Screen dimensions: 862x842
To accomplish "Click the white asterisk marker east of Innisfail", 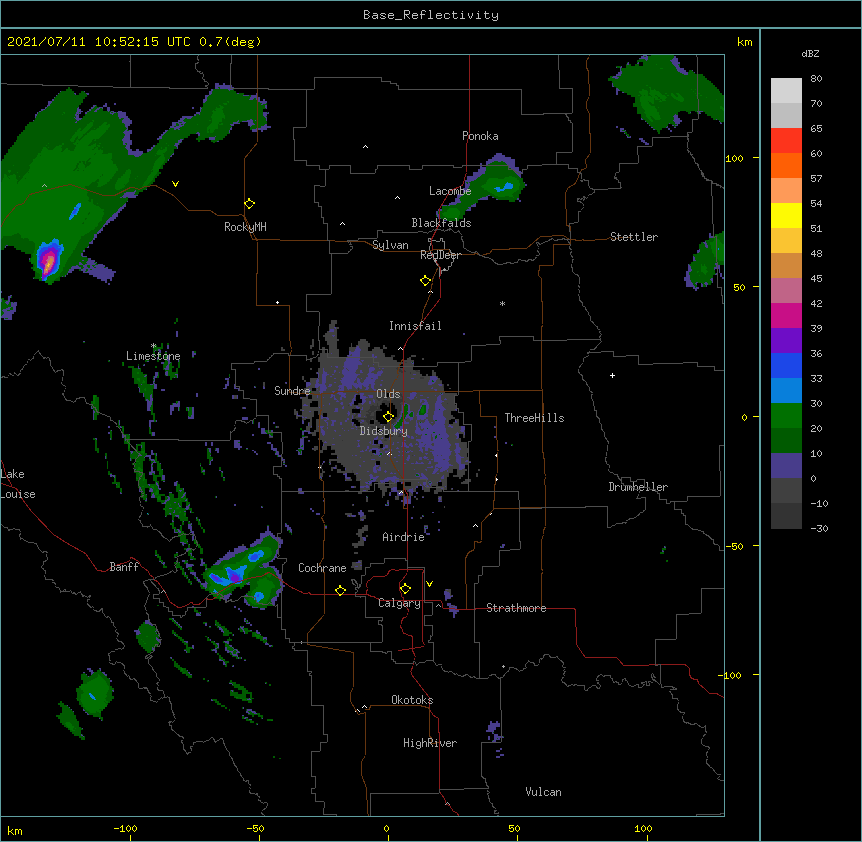I will point(502,303).
